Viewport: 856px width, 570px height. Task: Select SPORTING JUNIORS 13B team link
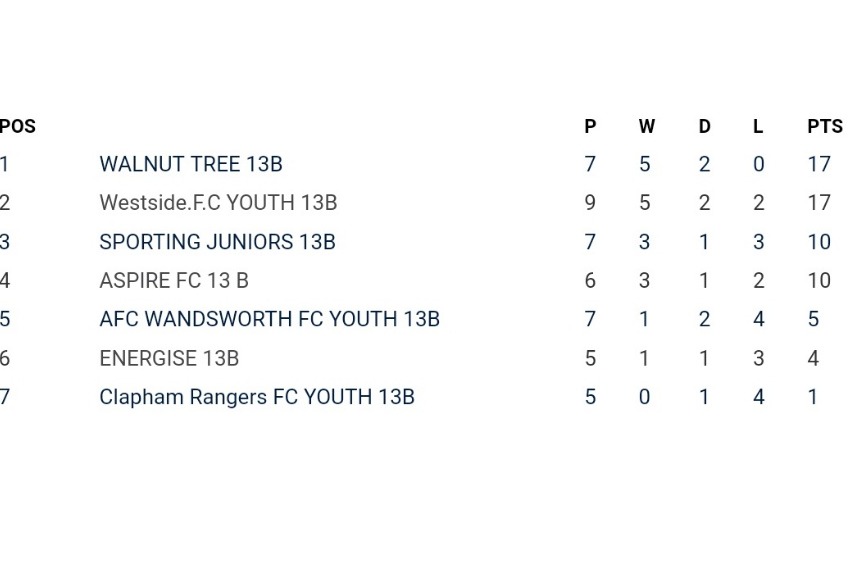tap(217, 242)
